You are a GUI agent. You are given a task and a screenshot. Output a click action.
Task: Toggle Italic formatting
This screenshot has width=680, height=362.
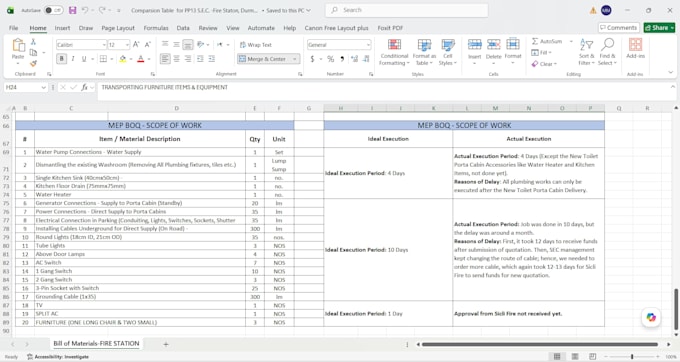click(x=73, y=59)
